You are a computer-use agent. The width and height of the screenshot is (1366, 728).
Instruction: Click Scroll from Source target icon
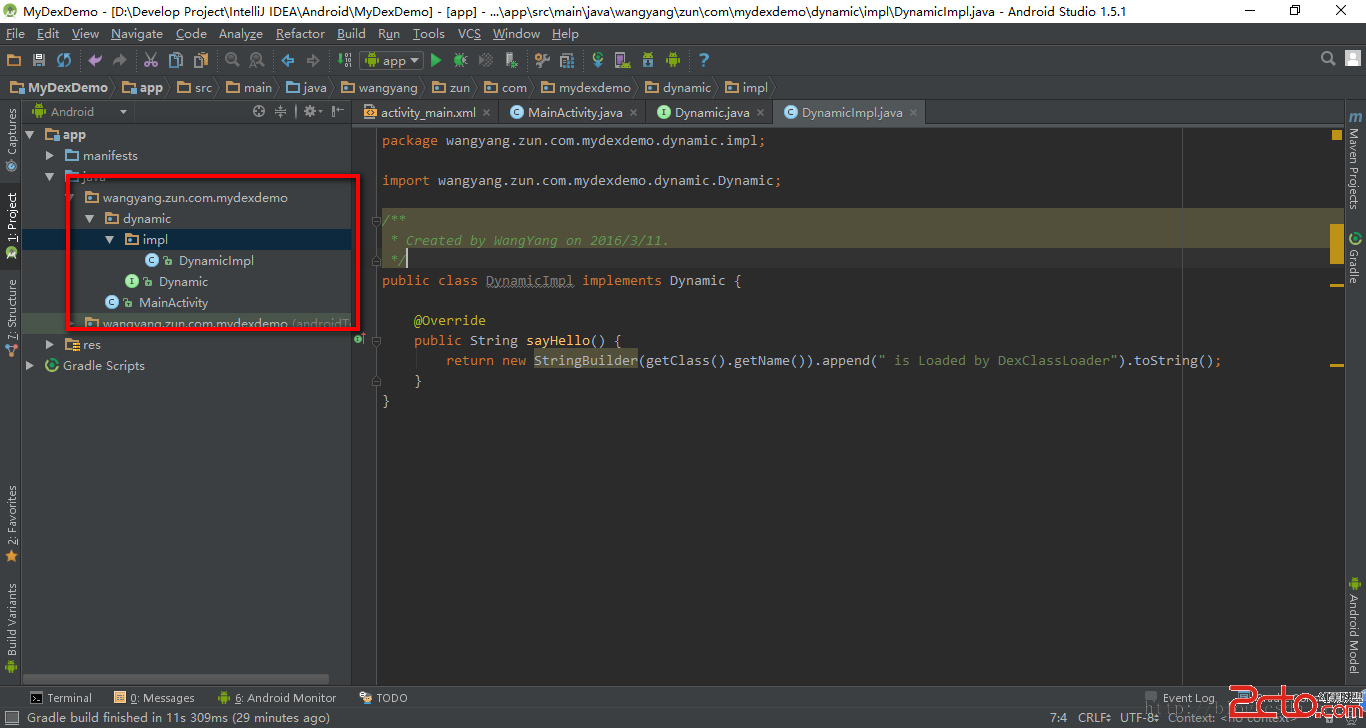pos(259,112)
